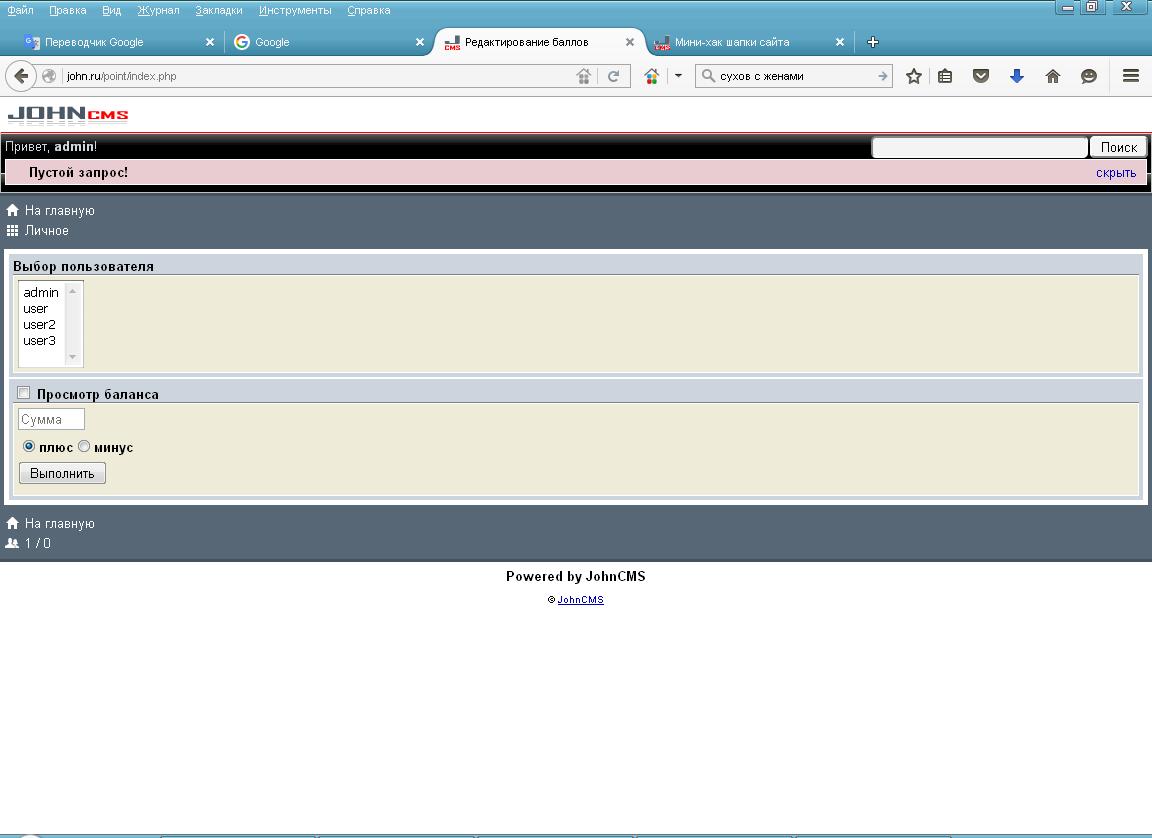Open the Файл menu
The image size is (1152, 838).
click(20, 10)
